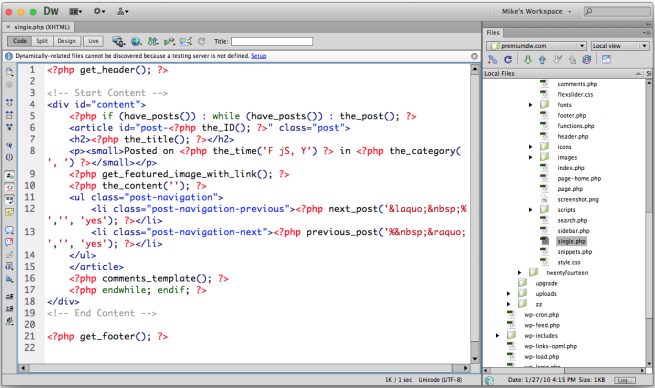The image size is (655, 388).
Task: Click the Collapse Selection icon
Action: pos(9,114)
